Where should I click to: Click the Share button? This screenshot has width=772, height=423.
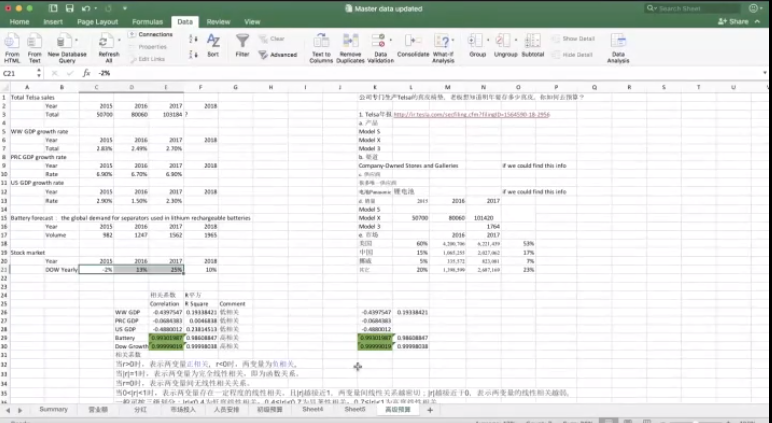click(x=735, y=21)
